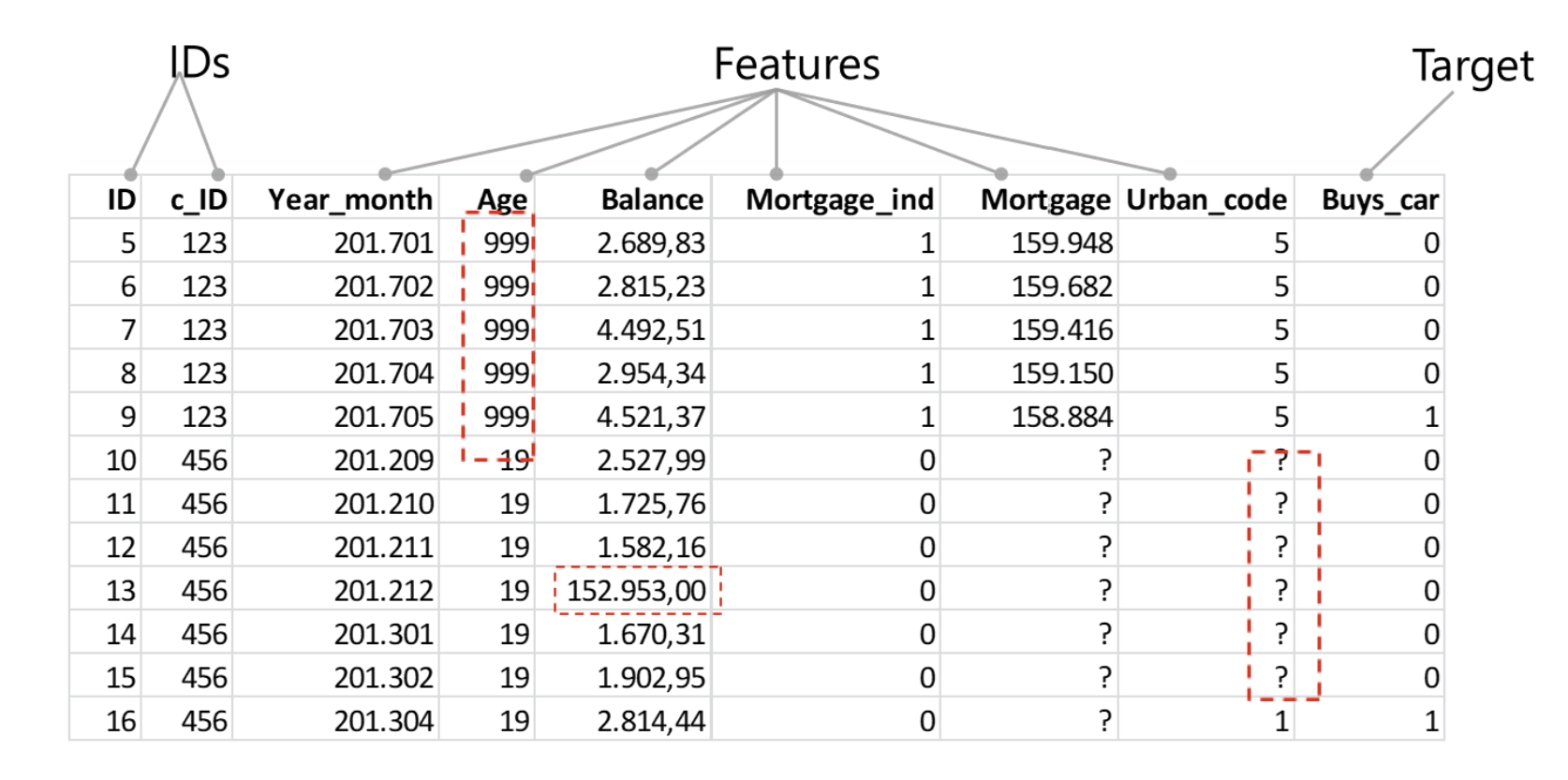Click Buys_car cell 1 in row ID 9
The image size is (1568, 780).
[1431, 417]
